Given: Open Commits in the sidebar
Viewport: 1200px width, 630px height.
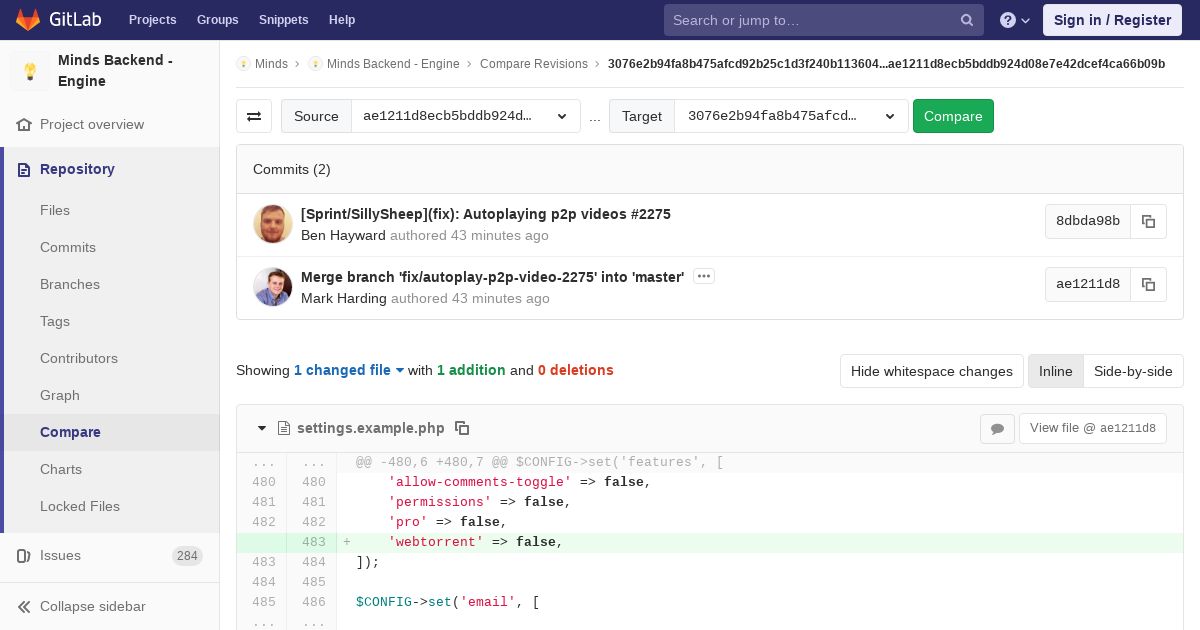Looking at the screenshot, I should pos(68,247).
